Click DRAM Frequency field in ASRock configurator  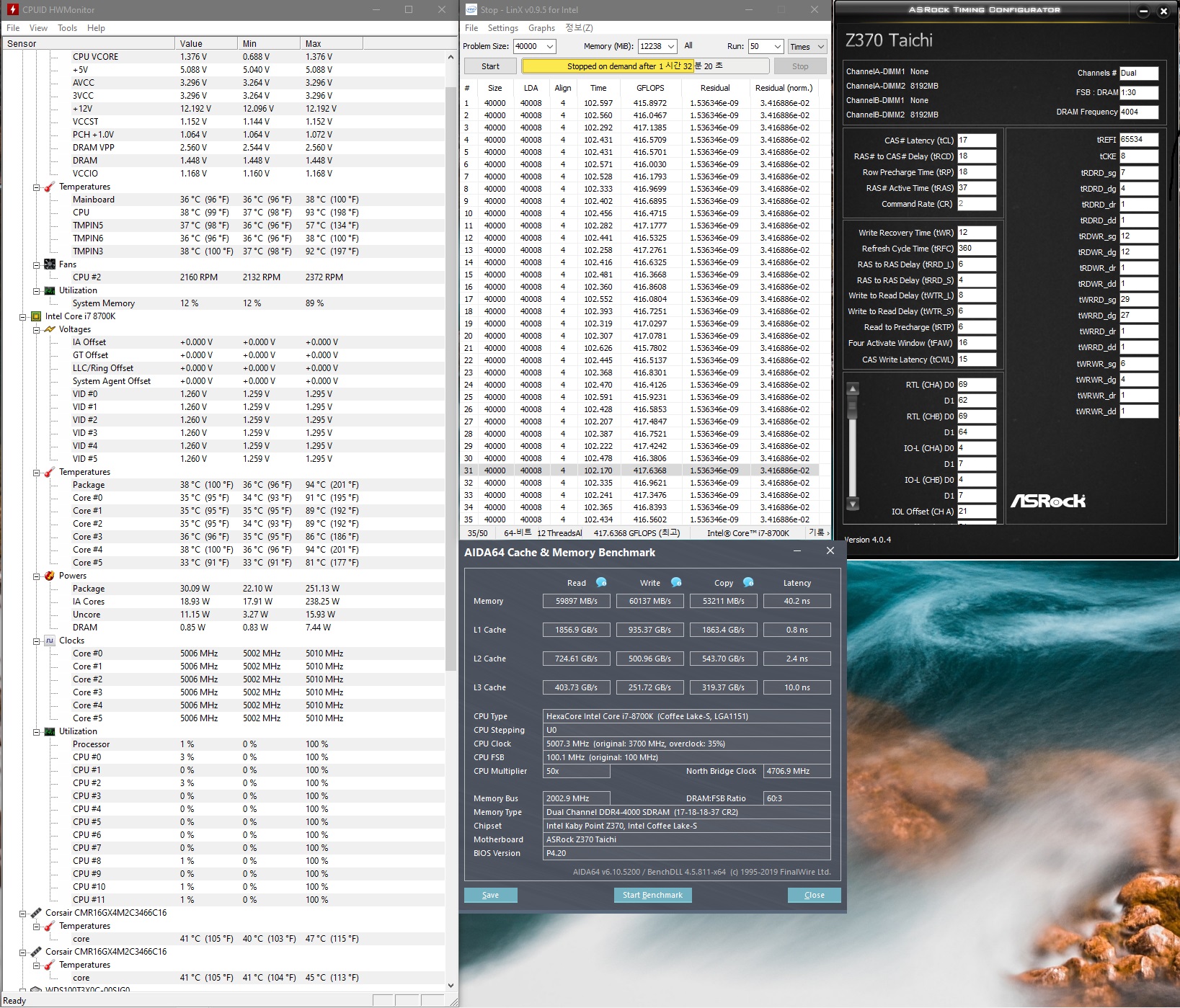coord(1138,112)
